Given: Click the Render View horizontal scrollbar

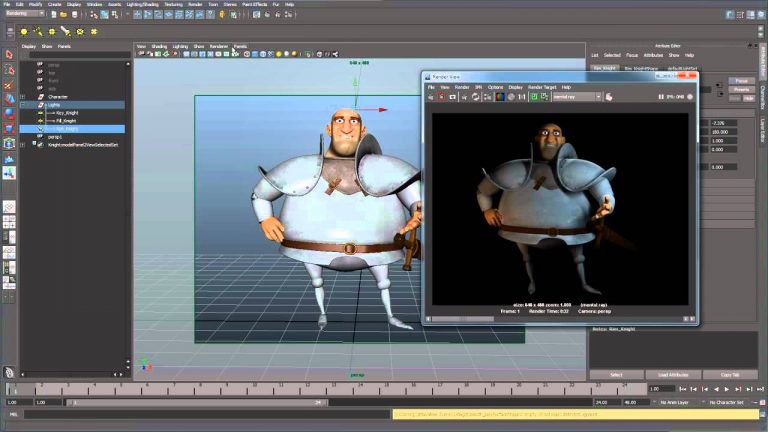Looking at the screenshot, I should [558, 319].
